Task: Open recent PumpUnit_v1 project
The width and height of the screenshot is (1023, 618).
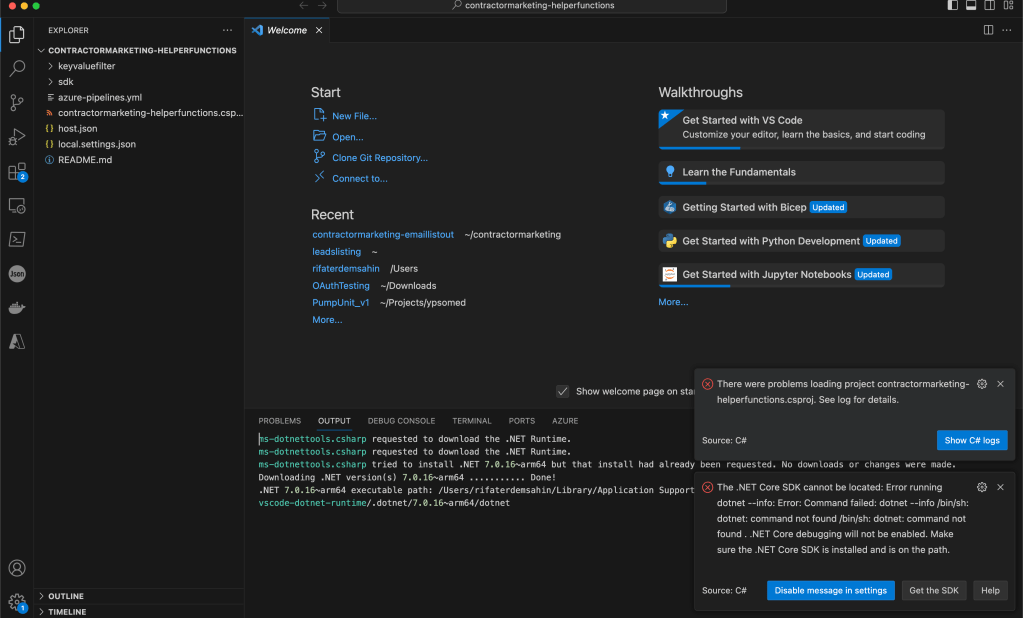Action: 341,302
